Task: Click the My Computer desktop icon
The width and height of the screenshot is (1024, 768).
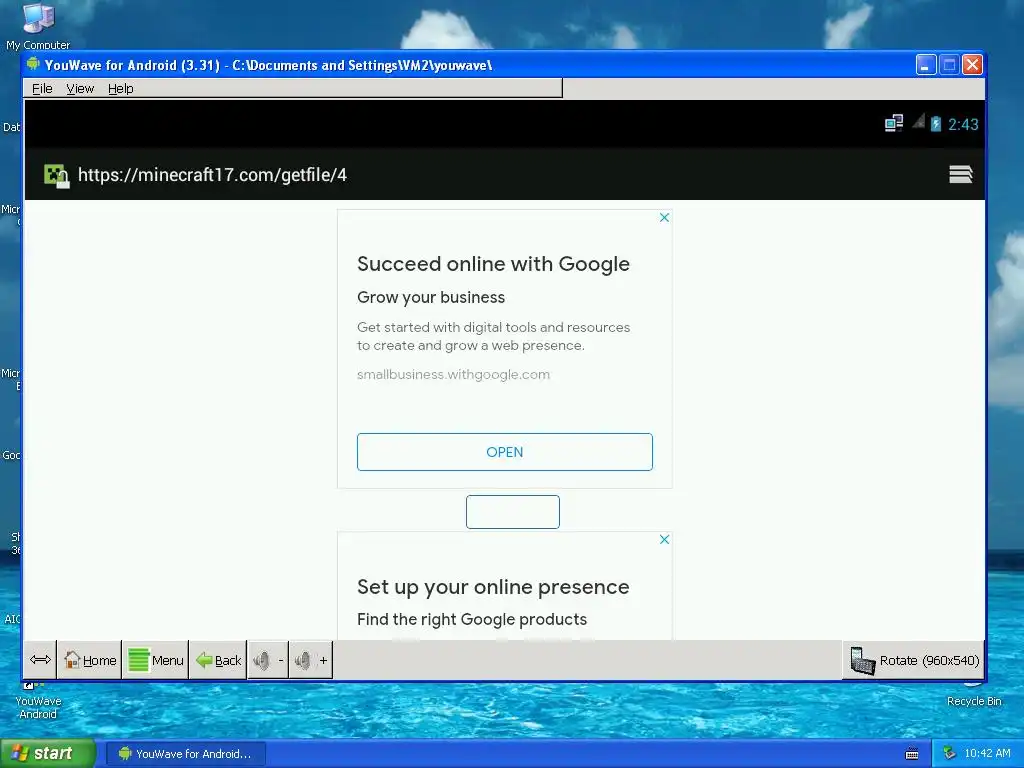Action: 38,26
